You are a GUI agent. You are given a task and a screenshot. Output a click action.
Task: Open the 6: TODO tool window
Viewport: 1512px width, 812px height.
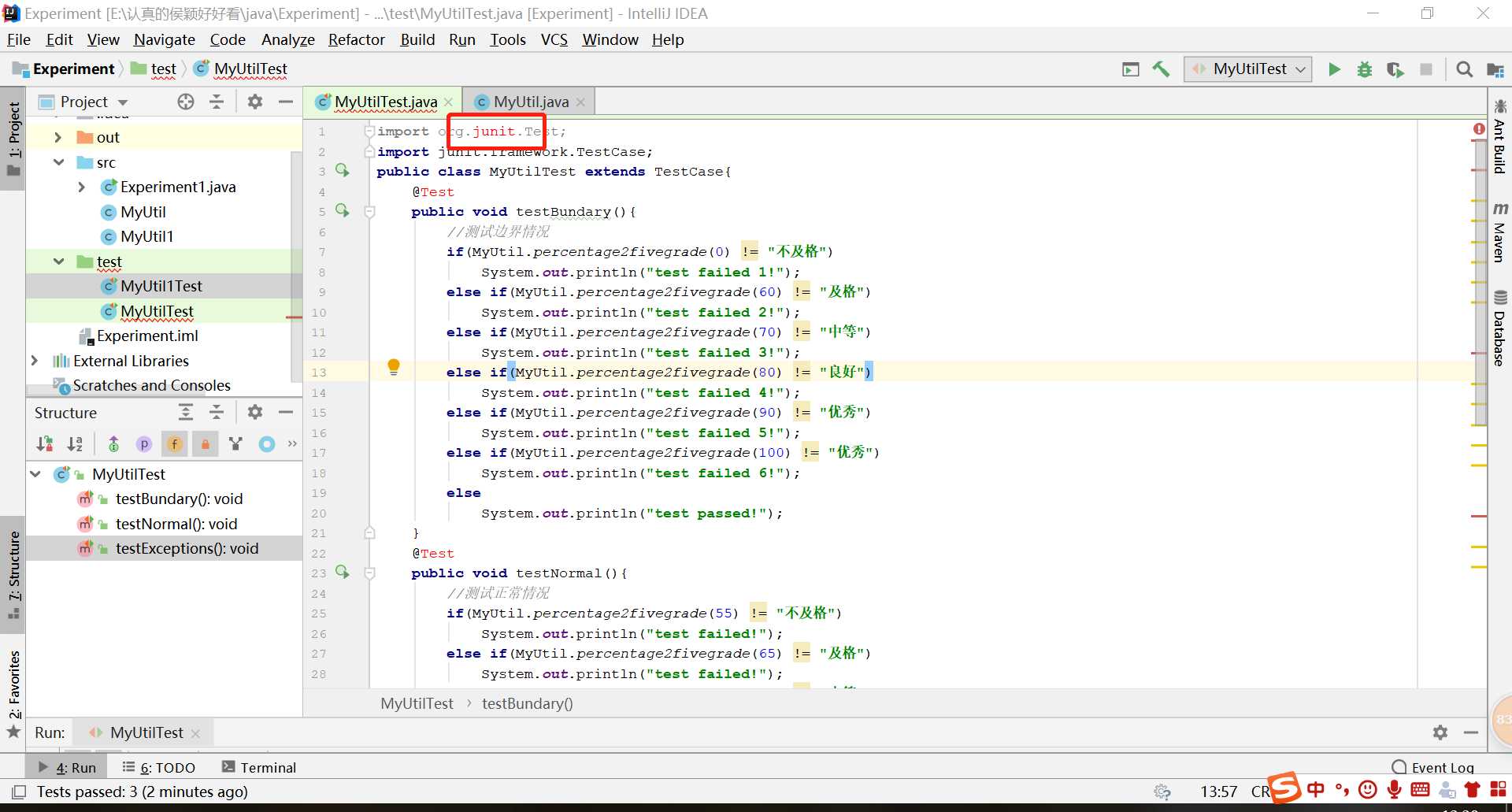tap(159, 767)
